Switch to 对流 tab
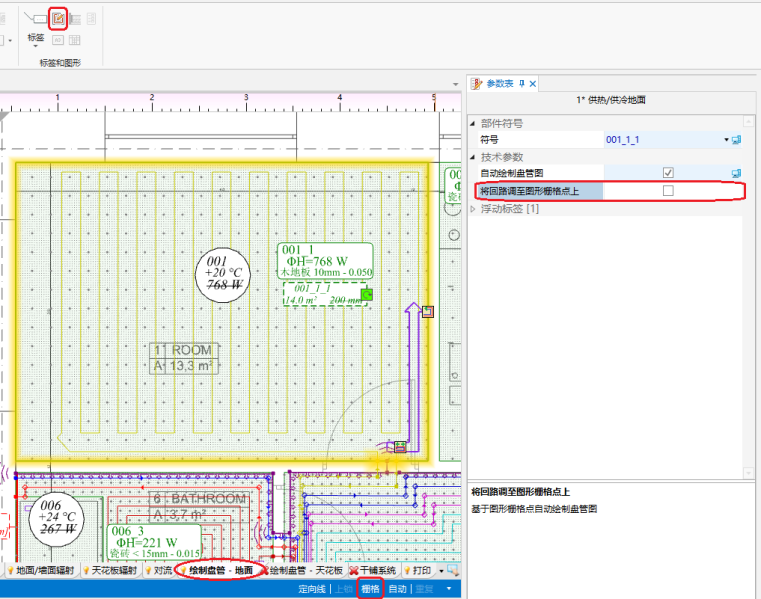This screenshot has height=599, width=761. (x=159, y=570)
